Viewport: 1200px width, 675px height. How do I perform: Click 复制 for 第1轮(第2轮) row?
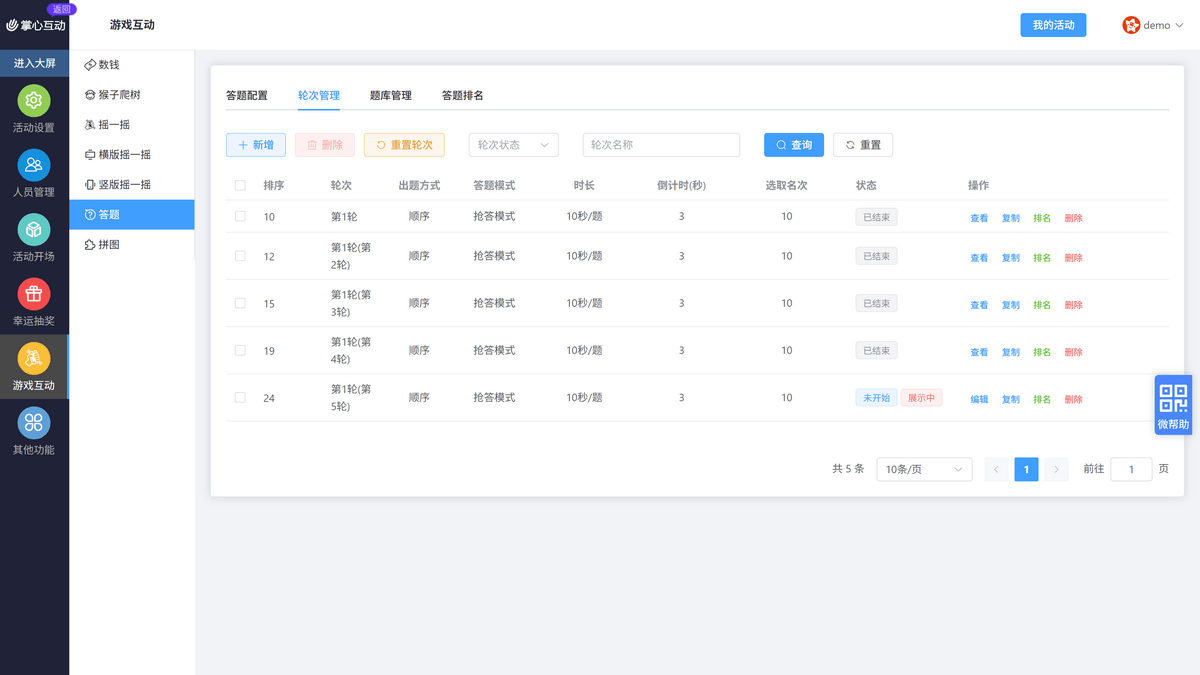1011,258
